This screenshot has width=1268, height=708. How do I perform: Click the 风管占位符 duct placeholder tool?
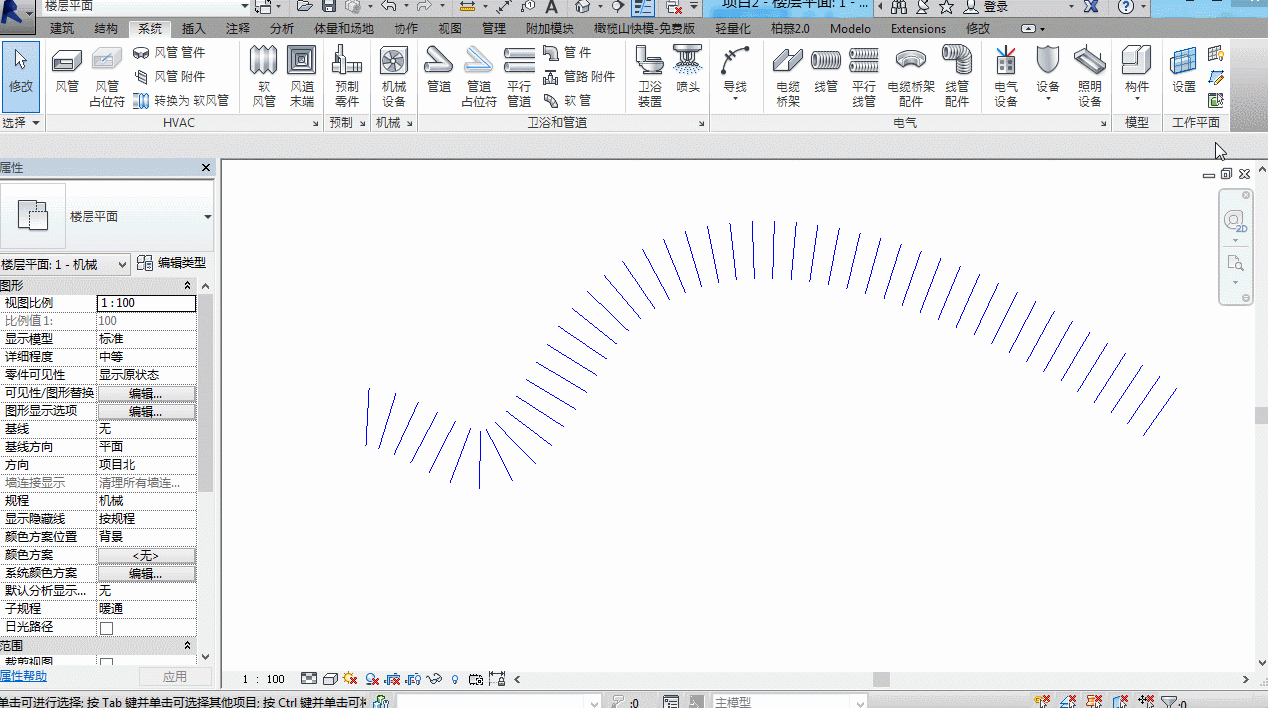click(x=107, y=77)
